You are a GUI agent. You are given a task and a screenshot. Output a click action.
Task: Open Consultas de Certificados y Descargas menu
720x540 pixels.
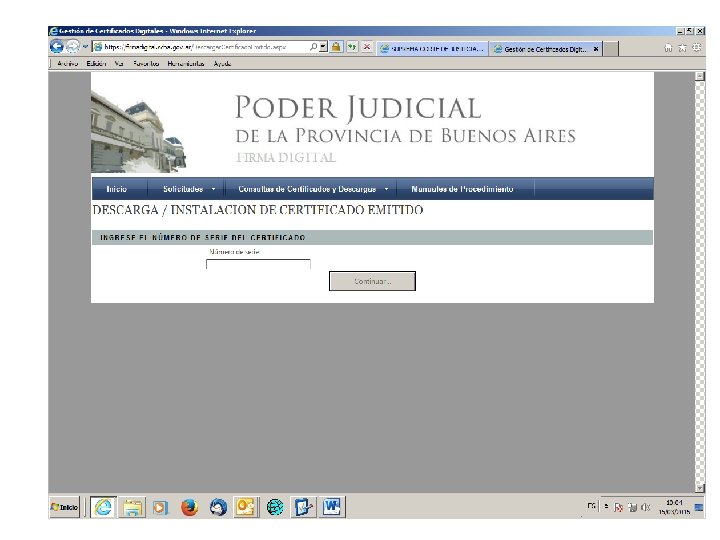[307, 189]
